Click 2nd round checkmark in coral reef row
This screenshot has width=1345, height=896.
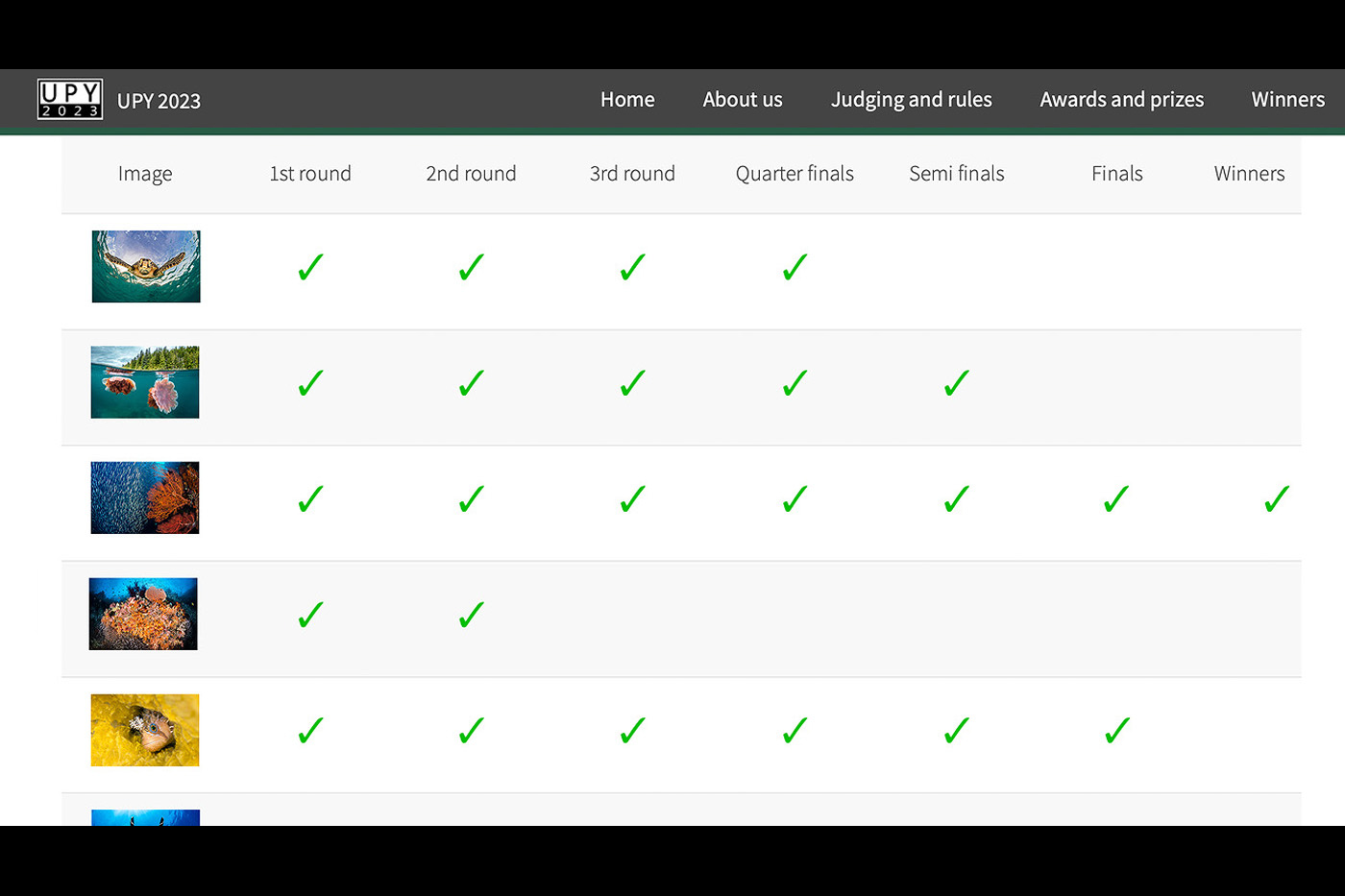click(x=471, y=615)
